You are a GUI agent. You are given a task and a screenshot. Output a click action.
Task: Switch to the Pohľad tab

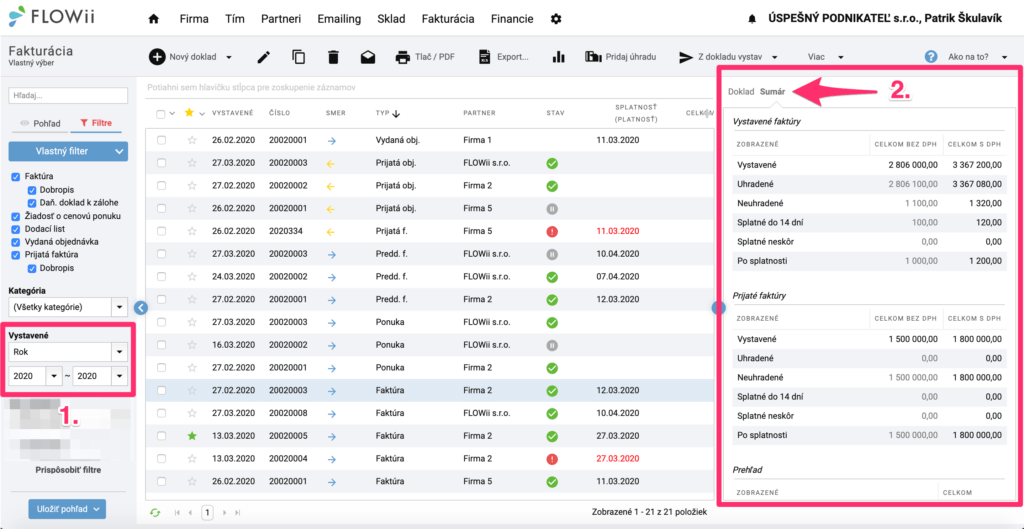[x=38, y=122]
